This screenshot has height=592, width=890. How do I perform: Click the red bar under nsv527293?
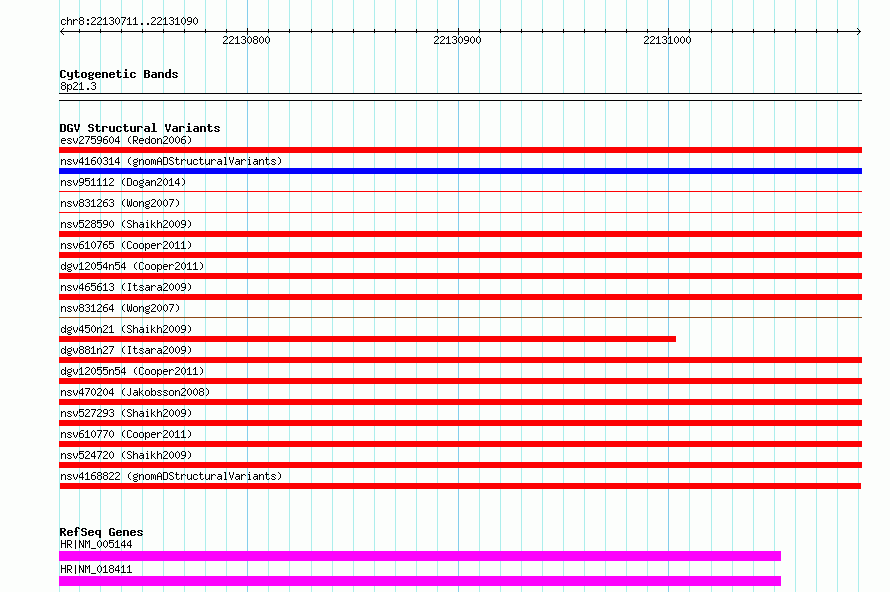[460, 423]
